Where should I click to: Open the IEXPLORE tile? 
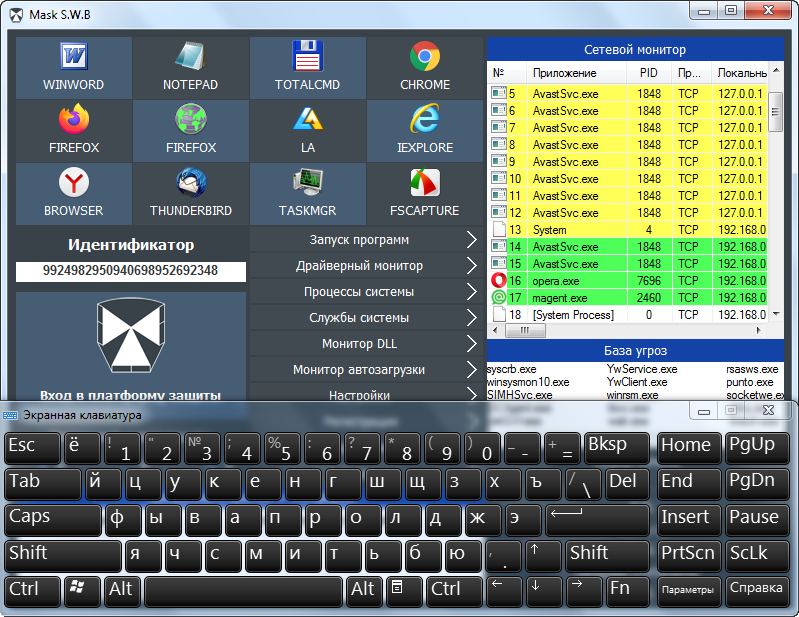(425, 130)
